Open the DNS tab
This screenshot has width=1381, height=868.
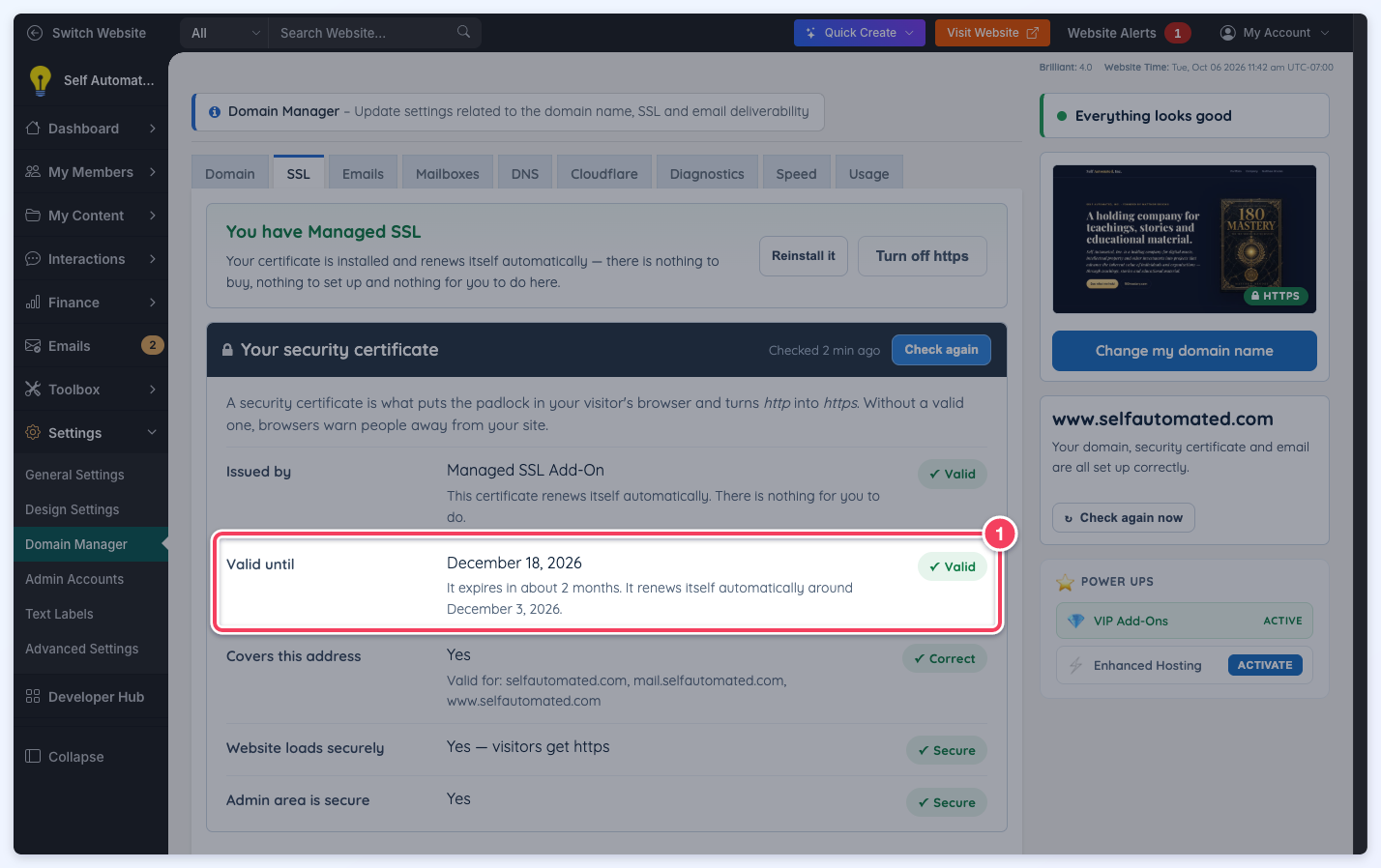pos(525,173)
